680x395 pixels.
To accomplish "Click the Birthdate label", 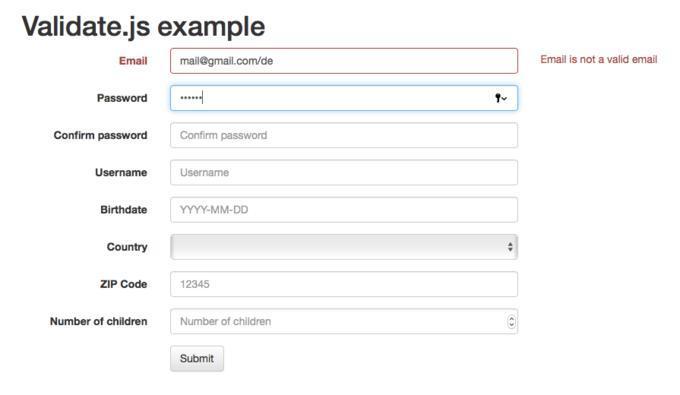I will click(x=124, y=210).
